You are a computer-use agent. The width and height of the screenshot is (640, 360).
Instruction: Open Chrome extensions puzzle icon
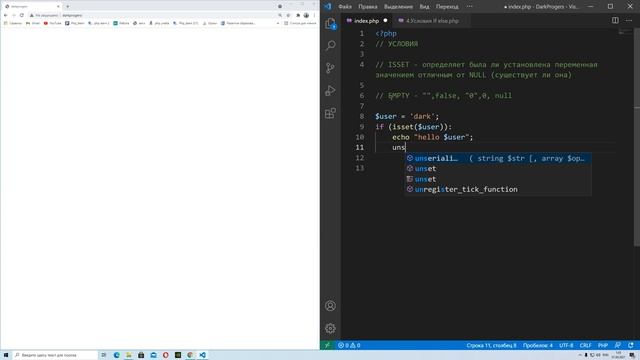[x=298, y=15]
